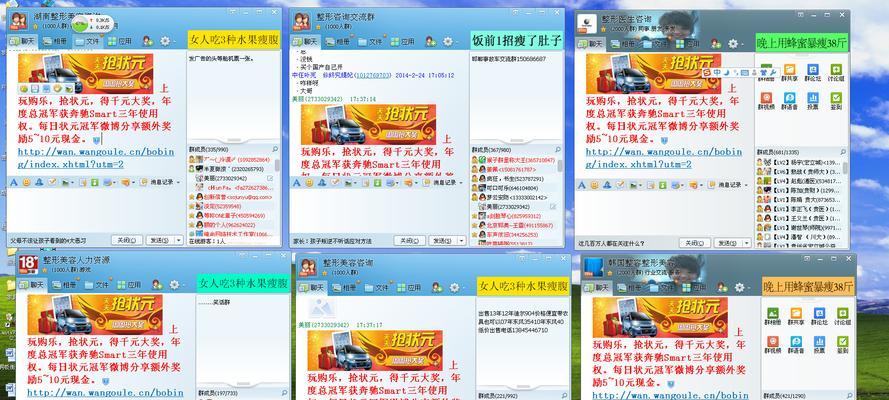This screenshot has height=400, width=889.
Task: Open 投票 app in 韩国整容 window
Action: point(819,344)
